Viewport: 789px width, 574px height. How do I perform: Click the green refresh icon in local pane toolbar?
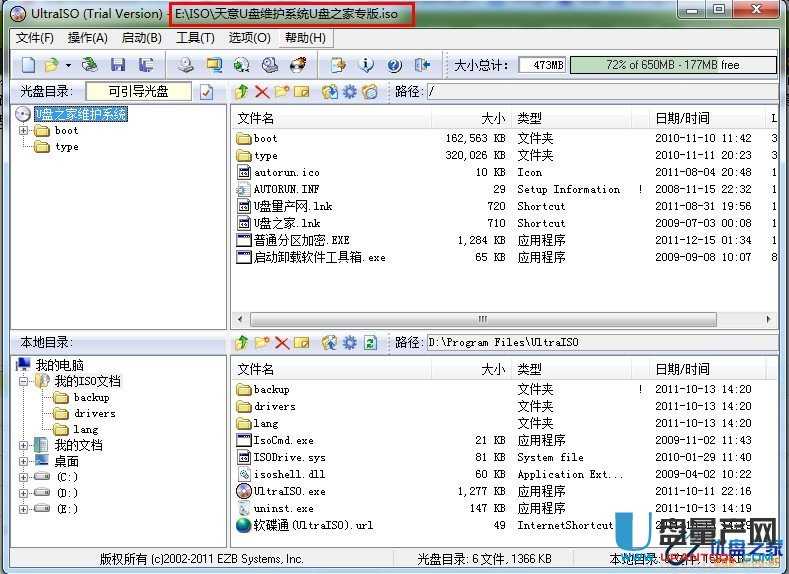[370, 343]
